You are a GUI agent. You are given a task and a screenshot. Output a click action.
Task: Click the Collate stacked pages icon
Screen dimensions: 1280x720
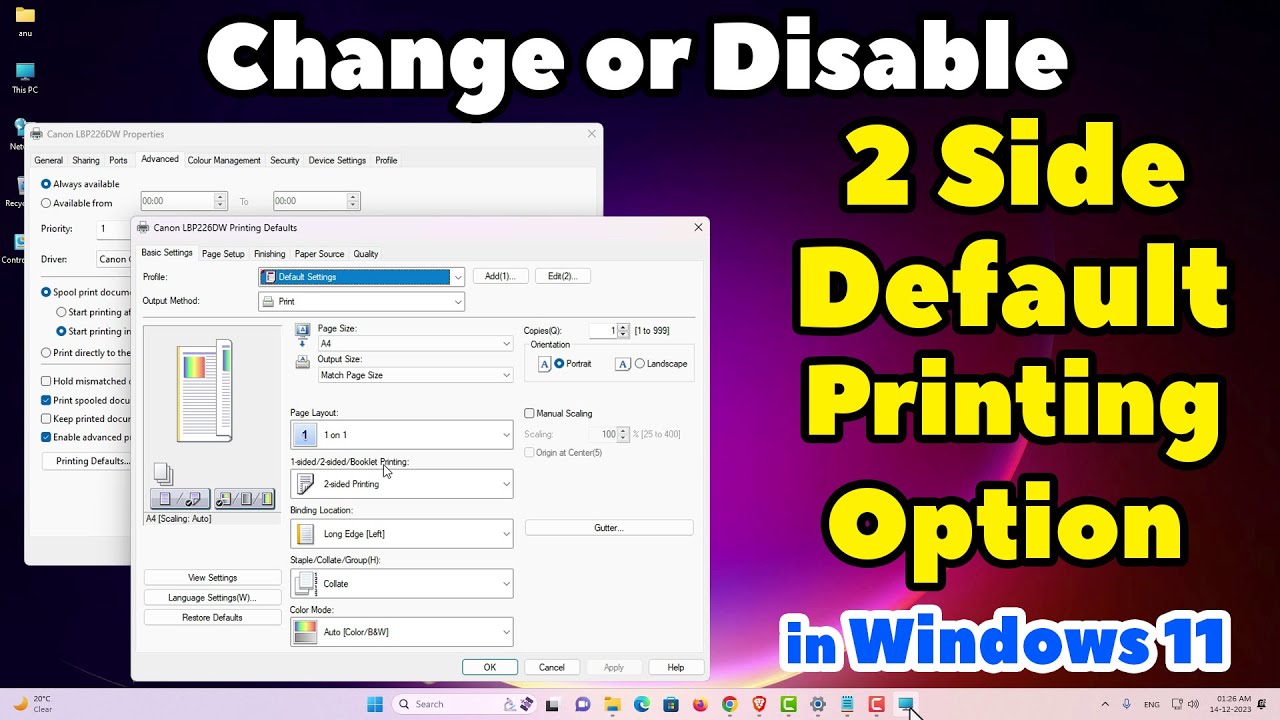pyautogui.click(x=305, y=583)
